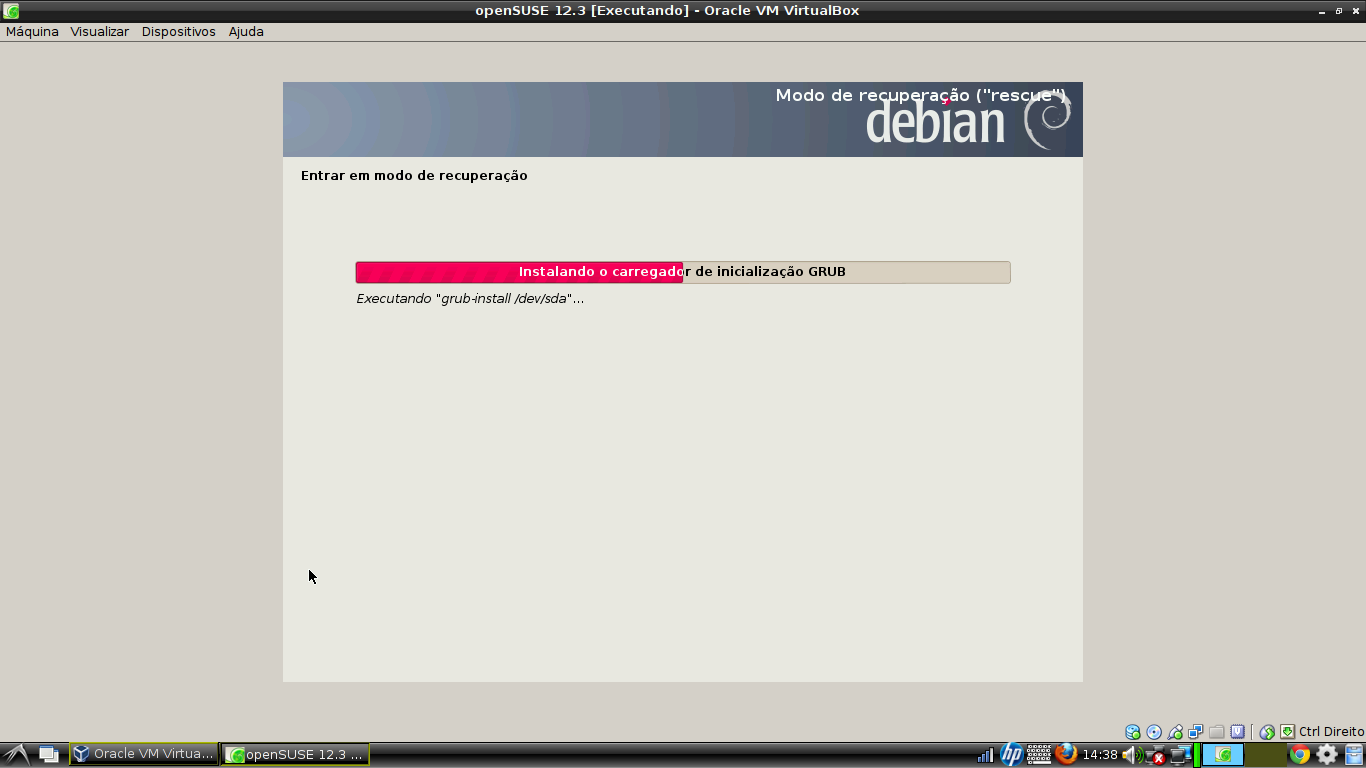Click the keyboard layout tray icon
The height and width of the screenshot is (768, 1366).
coord(1037,754)
